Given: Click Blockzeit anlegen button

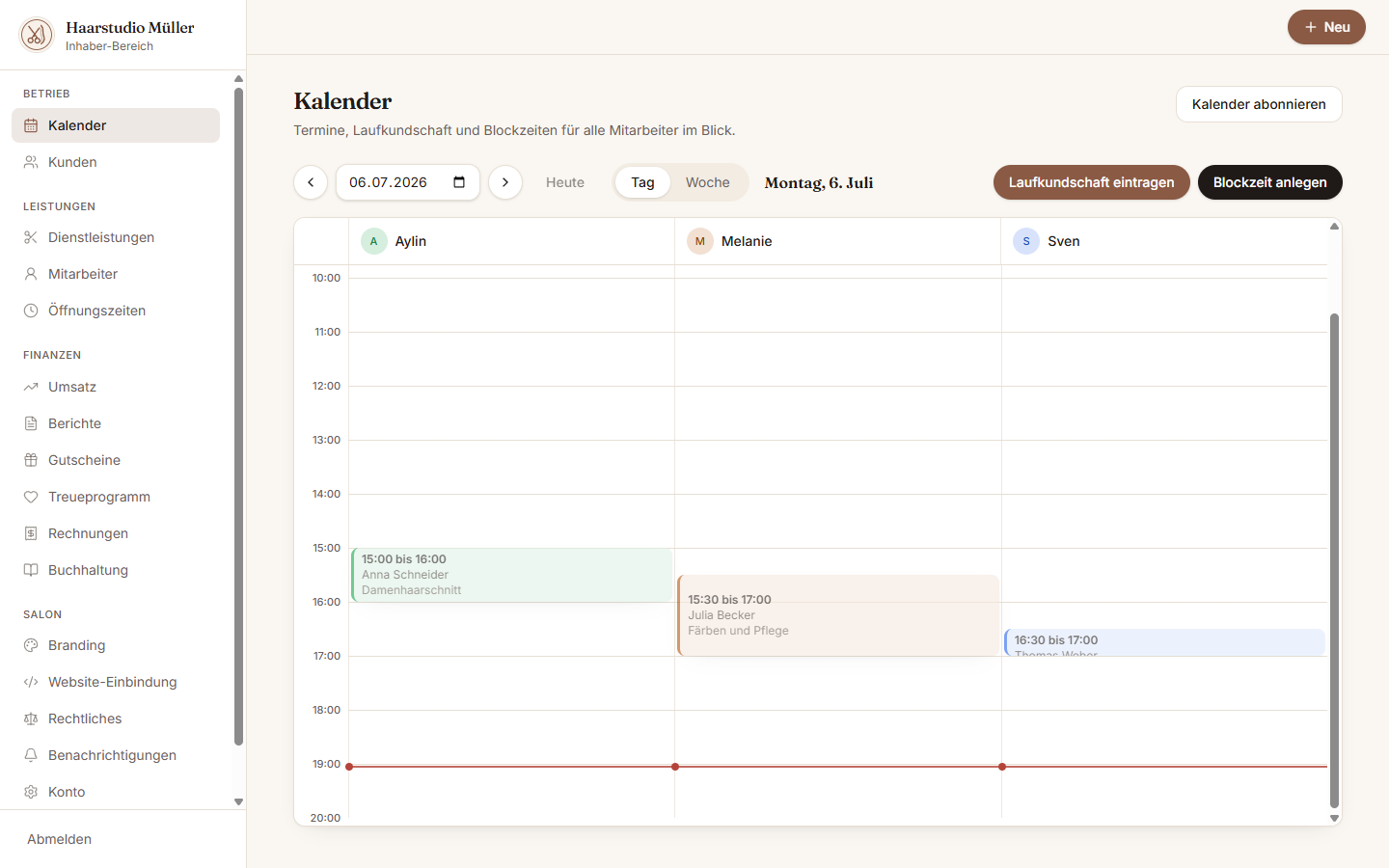Looking at the screenshot, I should coord(1270,182).
